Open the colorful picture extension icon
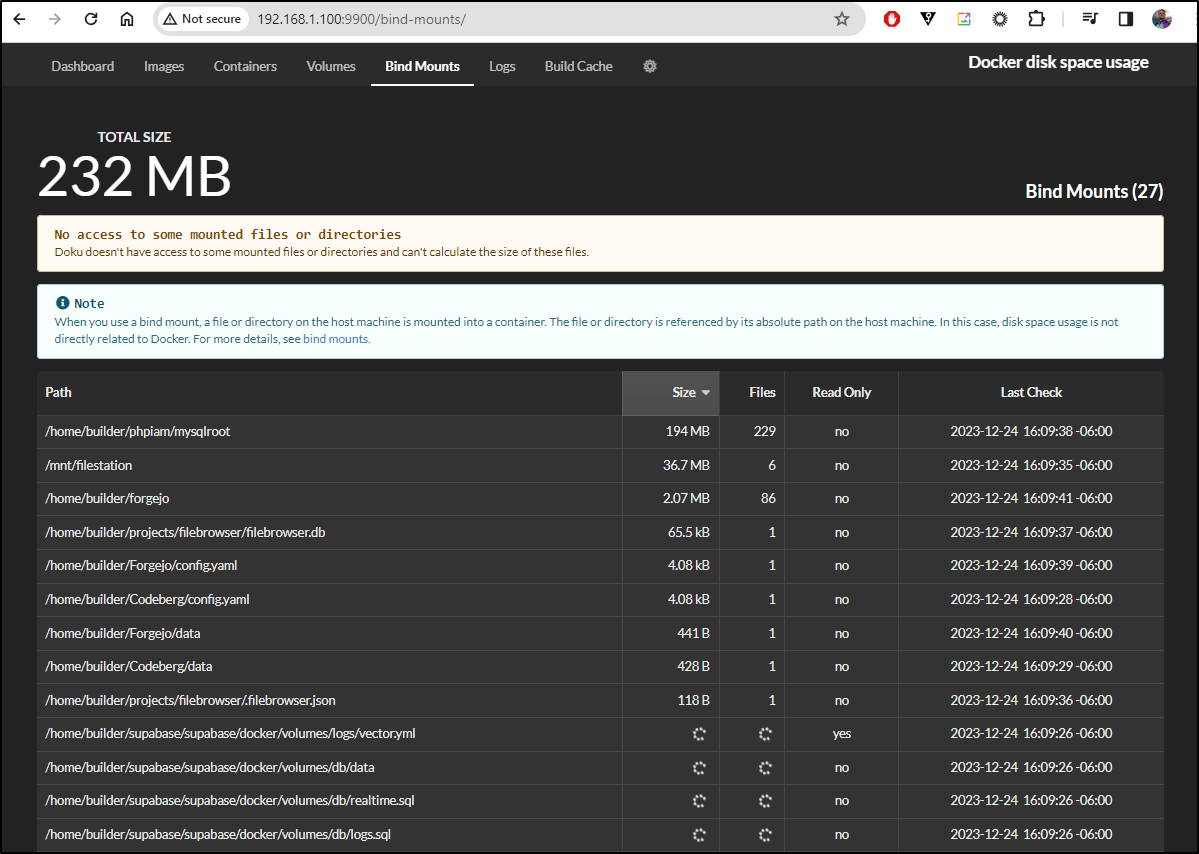 coord(963,19)
